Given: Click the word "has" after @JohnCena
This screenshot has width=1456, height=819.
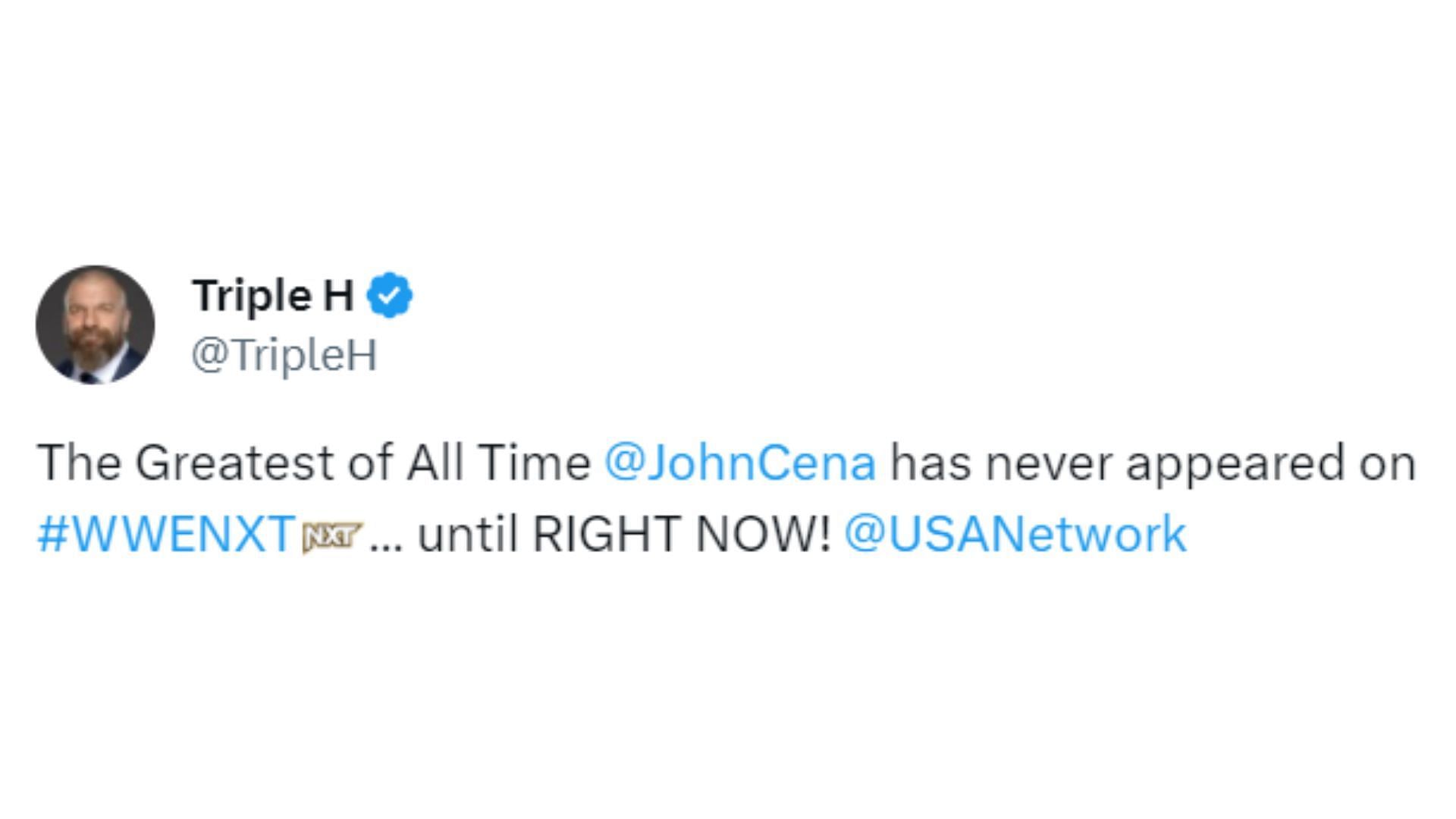Looking at the screenshot, I should pos(930,463).
